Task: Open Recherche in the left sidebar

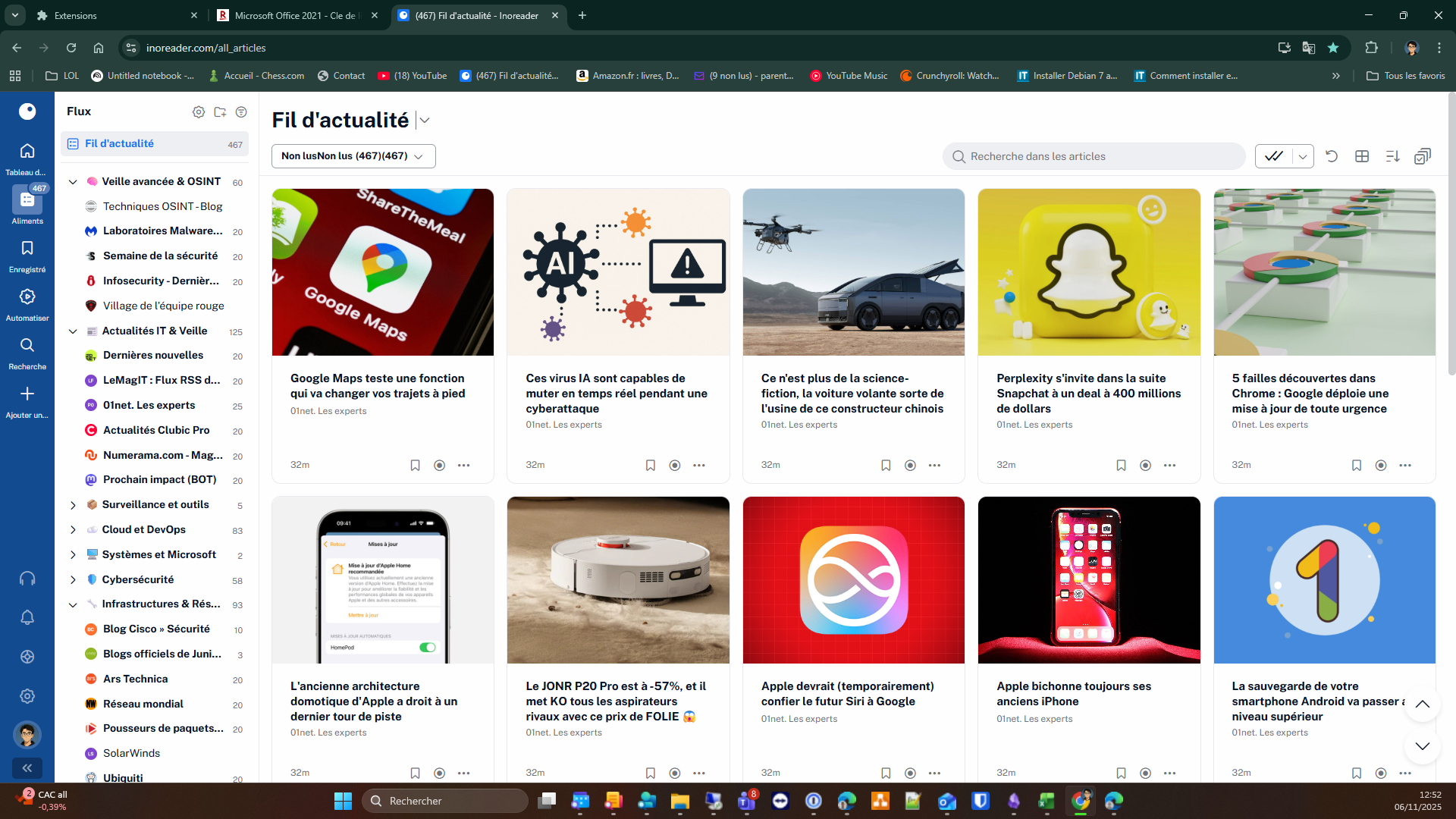Action: pyautogui.click(x=27, y=352)
